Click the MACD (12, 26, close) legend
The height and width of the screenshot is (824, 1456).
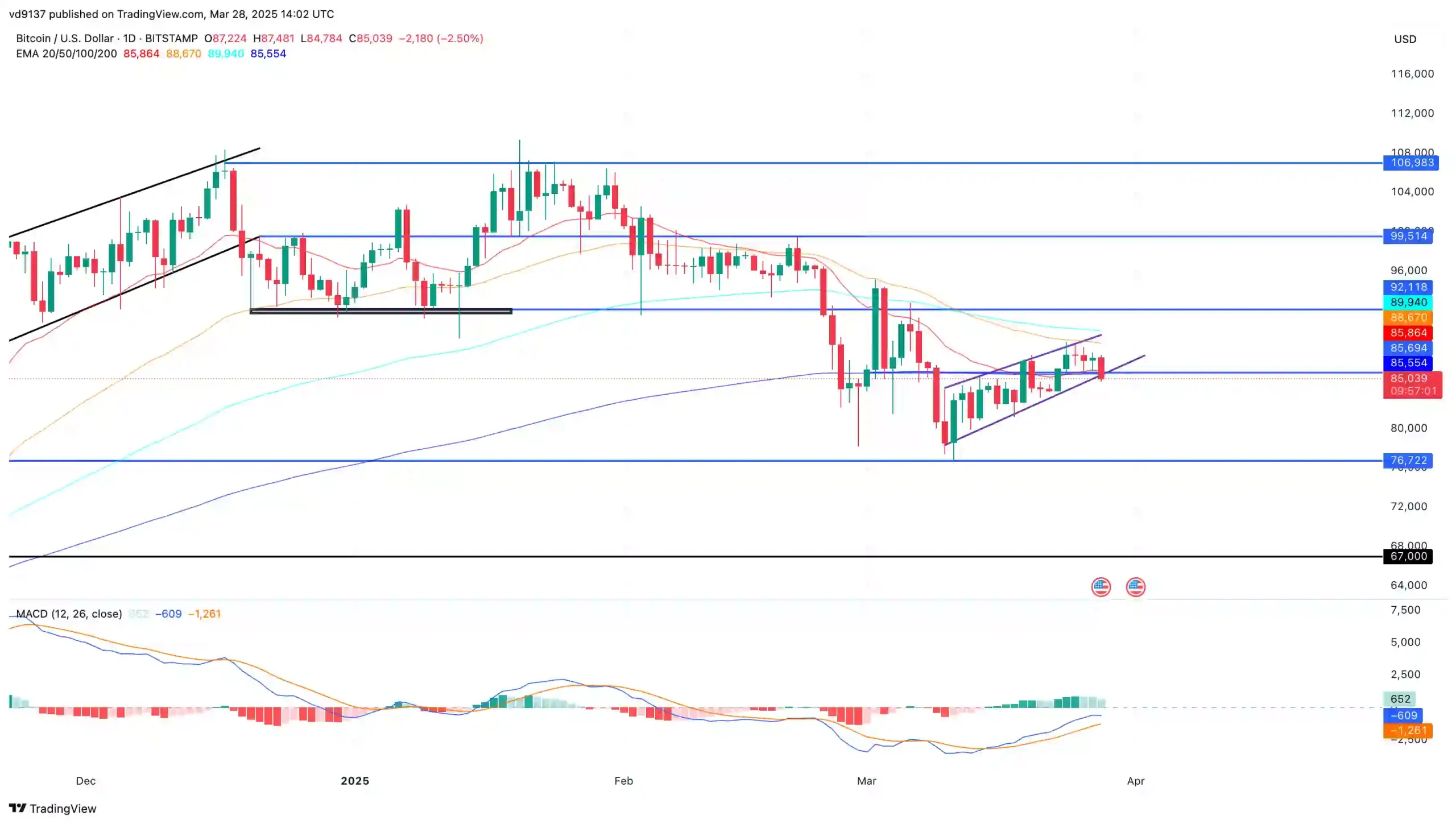(69, 614)
